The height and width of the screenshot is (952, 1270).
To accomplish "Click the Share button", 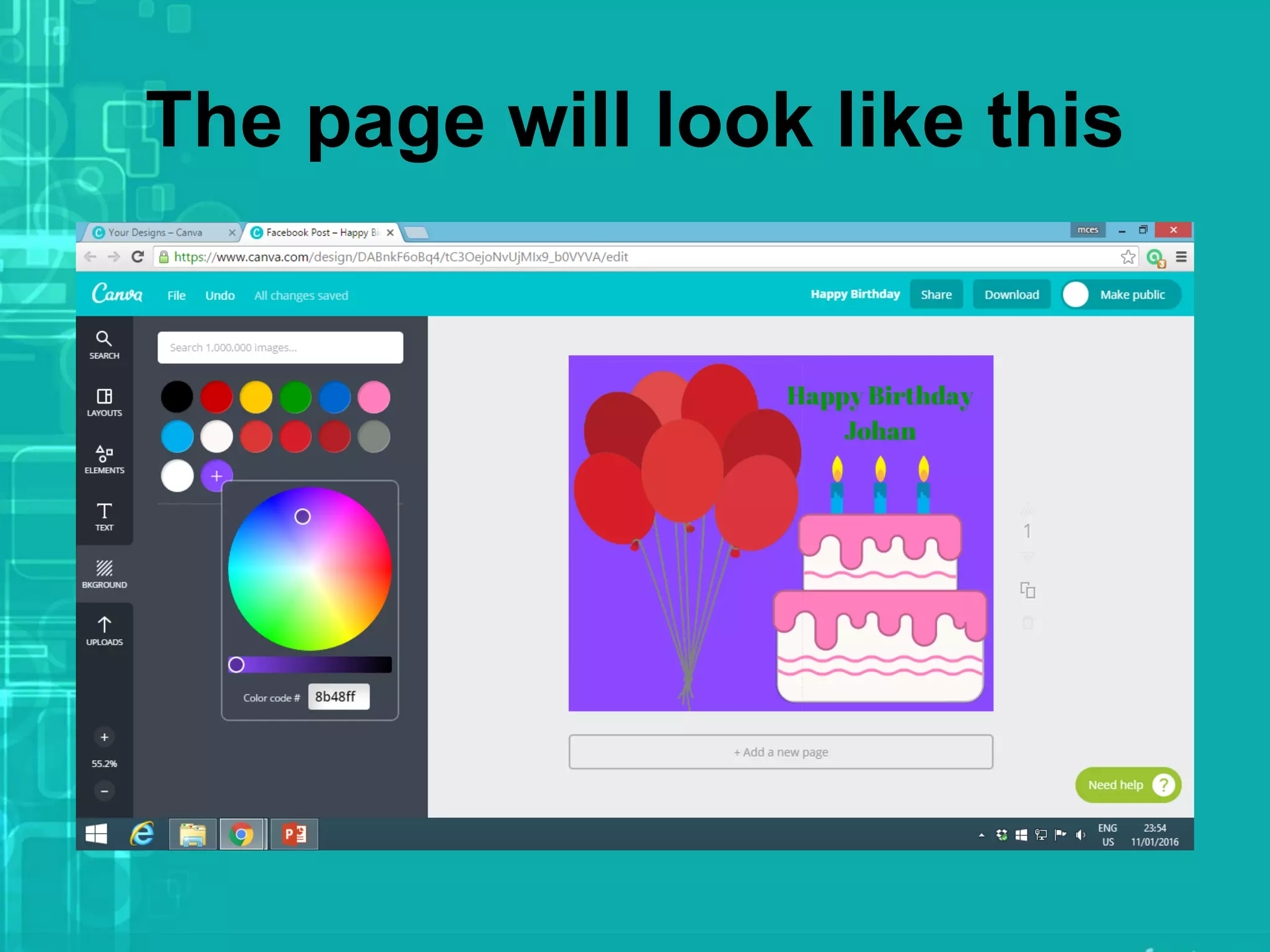I will click(x=936, y=294).
